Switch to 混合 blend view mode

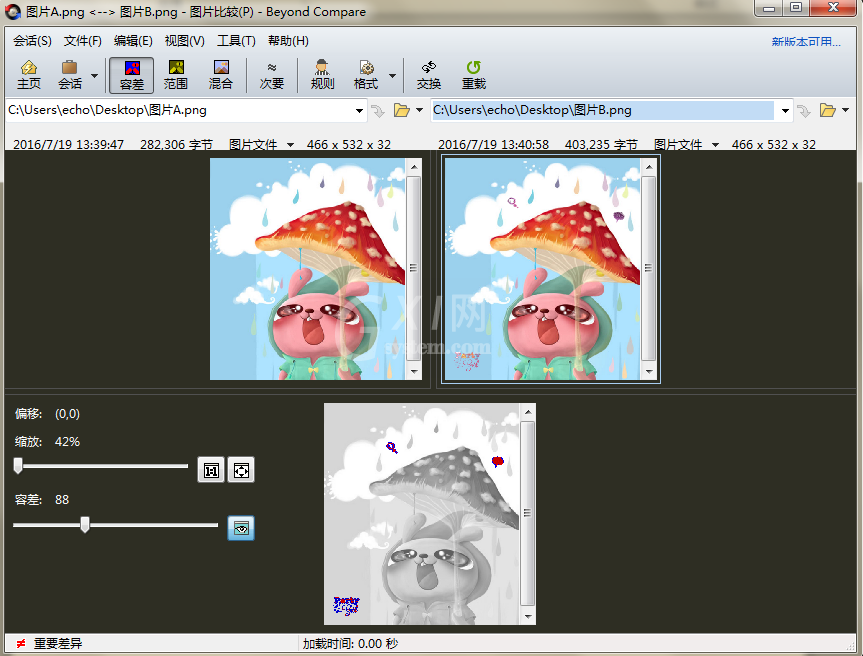[x=221, y=75]
